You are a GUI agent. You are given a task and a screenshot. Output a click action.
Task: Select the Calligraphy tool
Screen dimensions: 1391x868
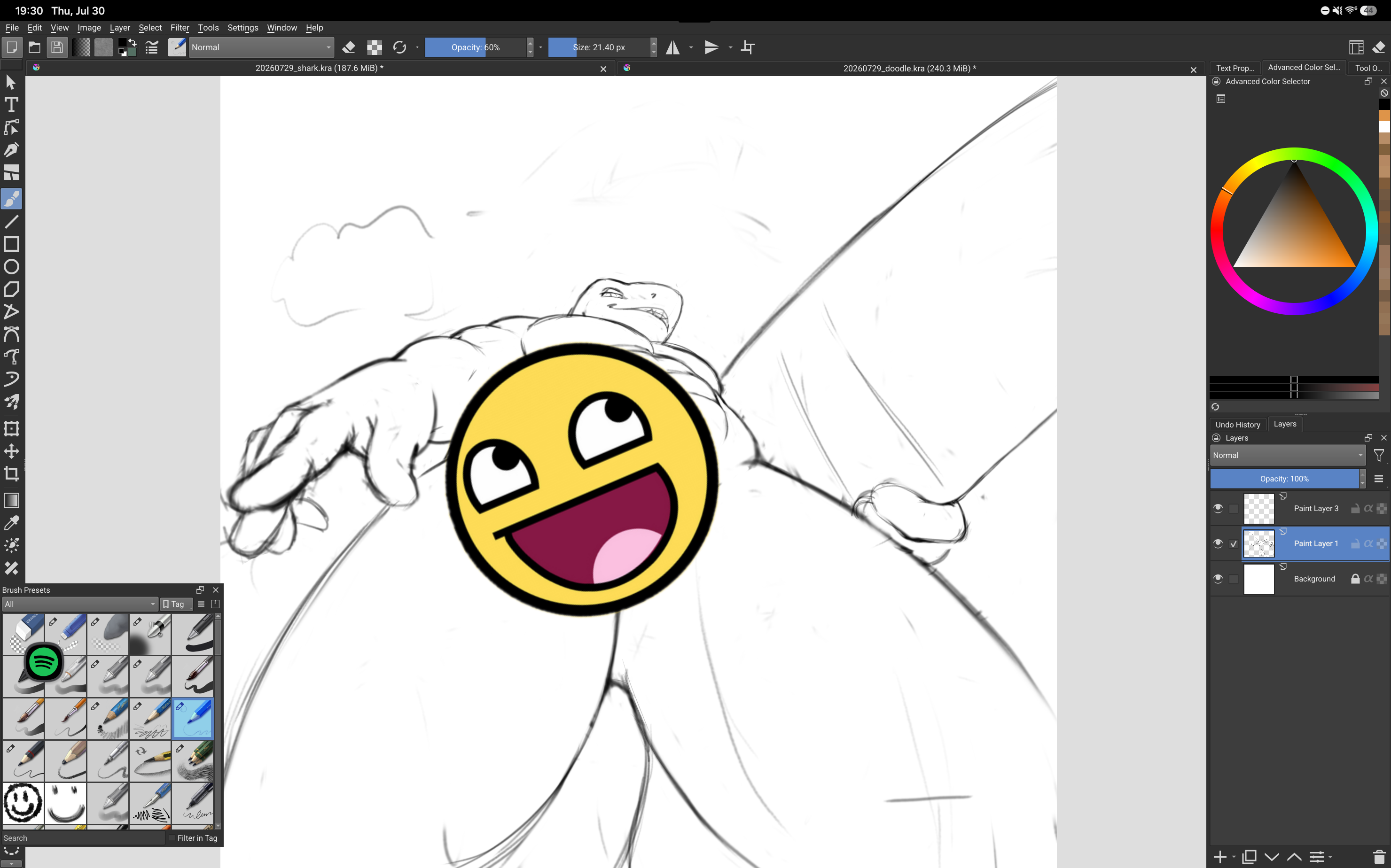tap(11, 150)
